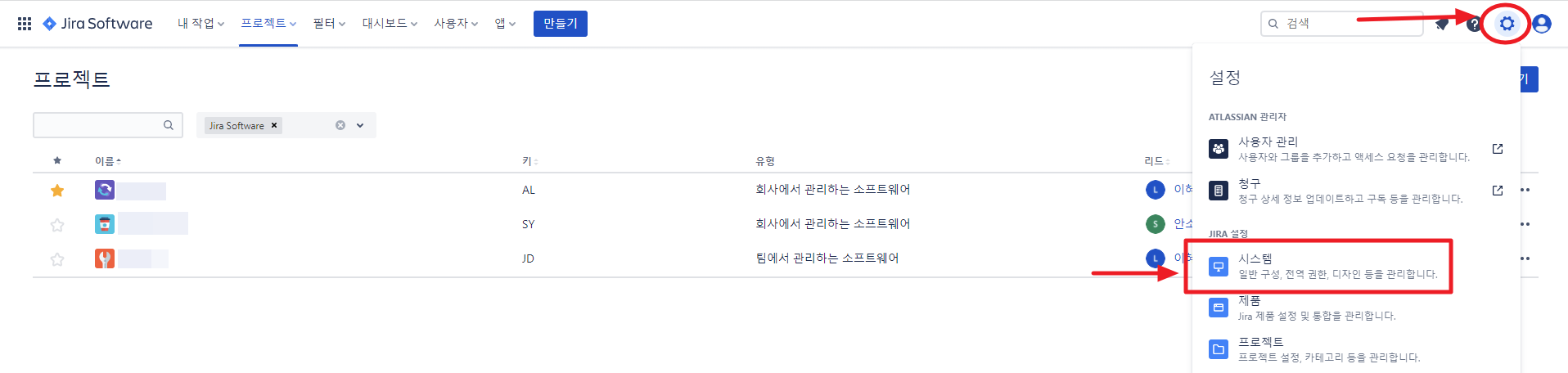Image resolution: width=1568 pixels, height=373 pixels.
Task: Unstar the AL project
Action: click(x=57, y=191)
